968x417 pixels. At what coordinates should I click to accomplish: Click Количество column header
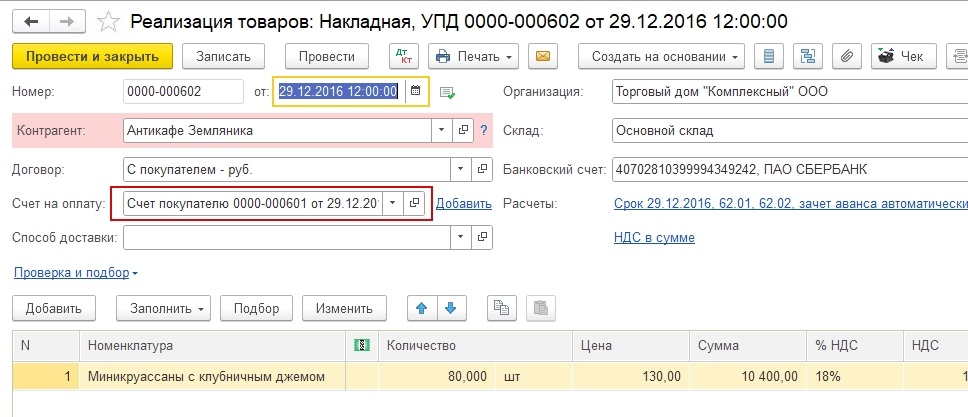pos(475,346)
